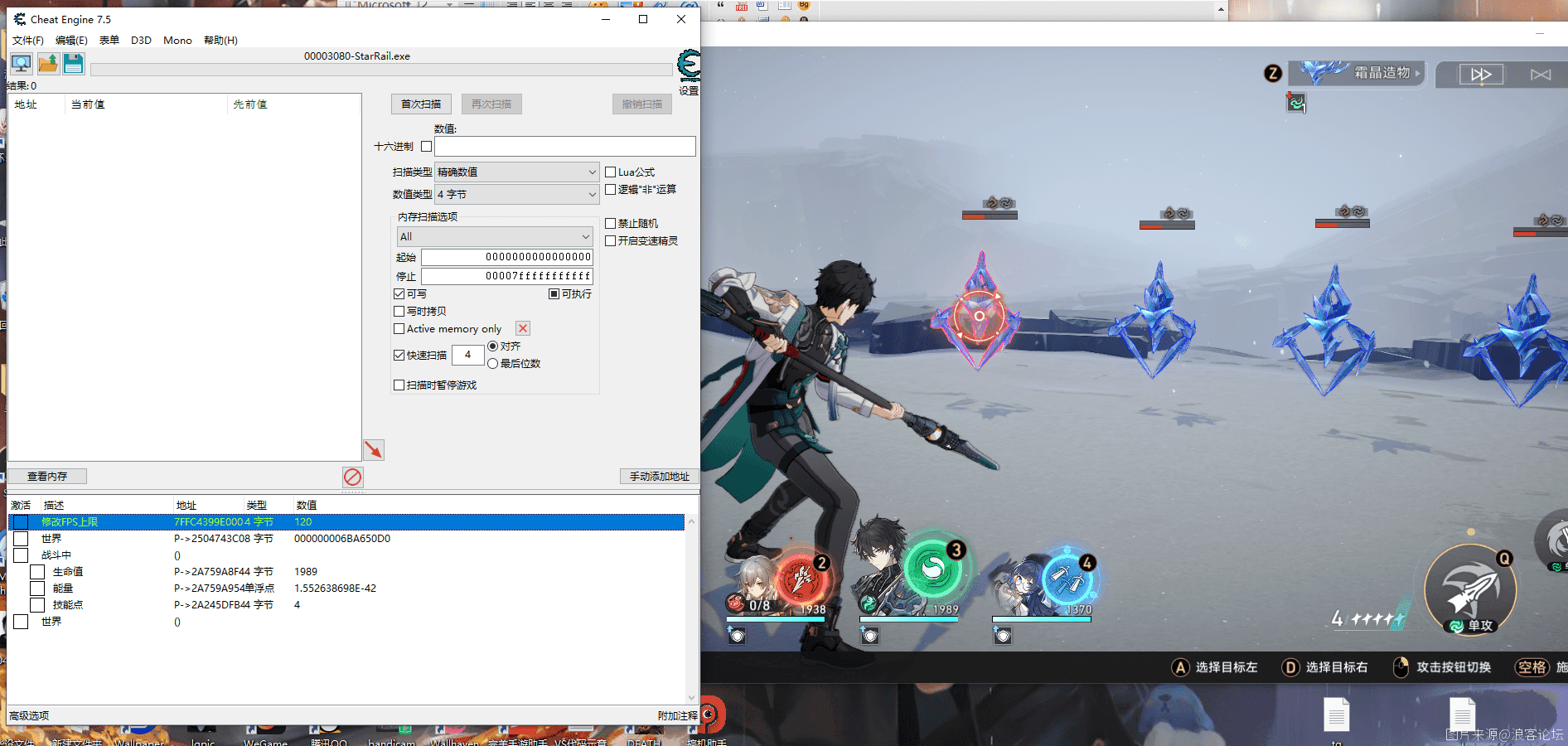The image size is (1568, 746).
Task: Click the 高级选项 link
Action: (x=29, y=715)
